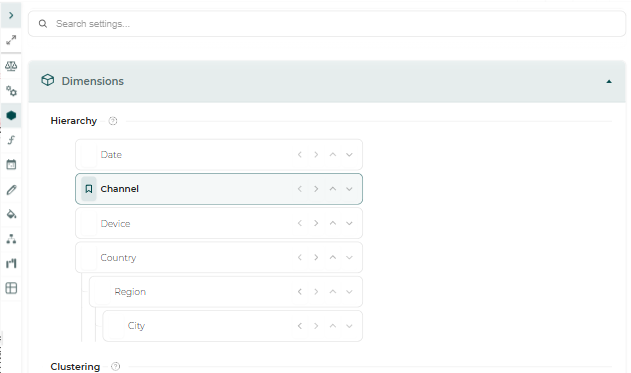Indent Region using its right chevron

pyautogui.click(x=316, y=292)
